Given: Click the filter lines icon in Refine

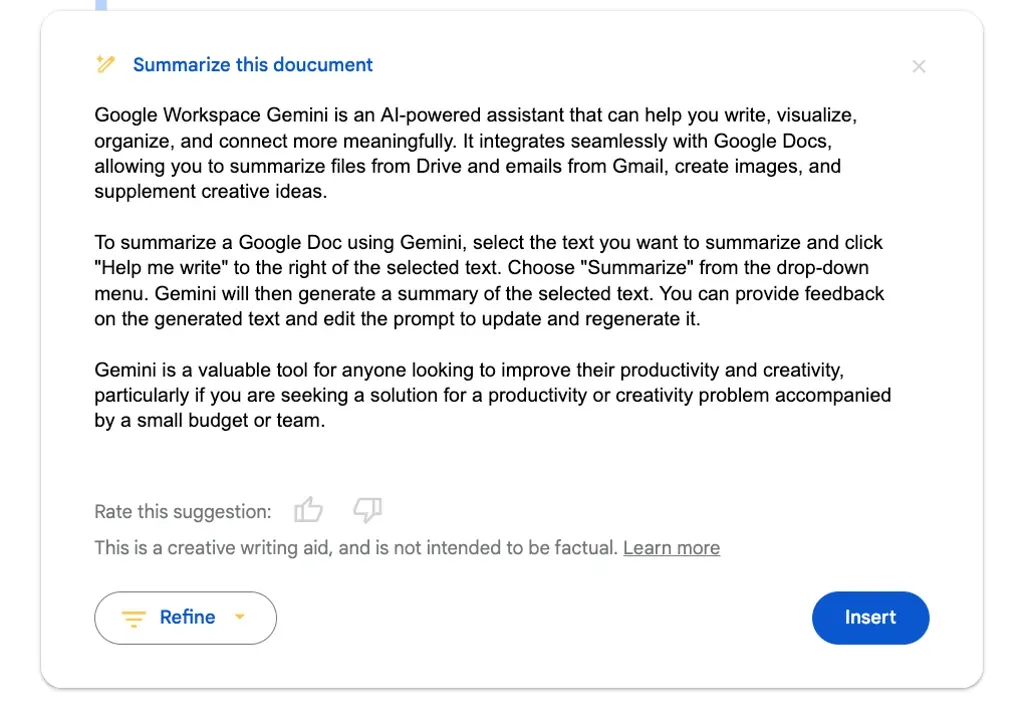Looking at the screenshot, I should (134, 618).
